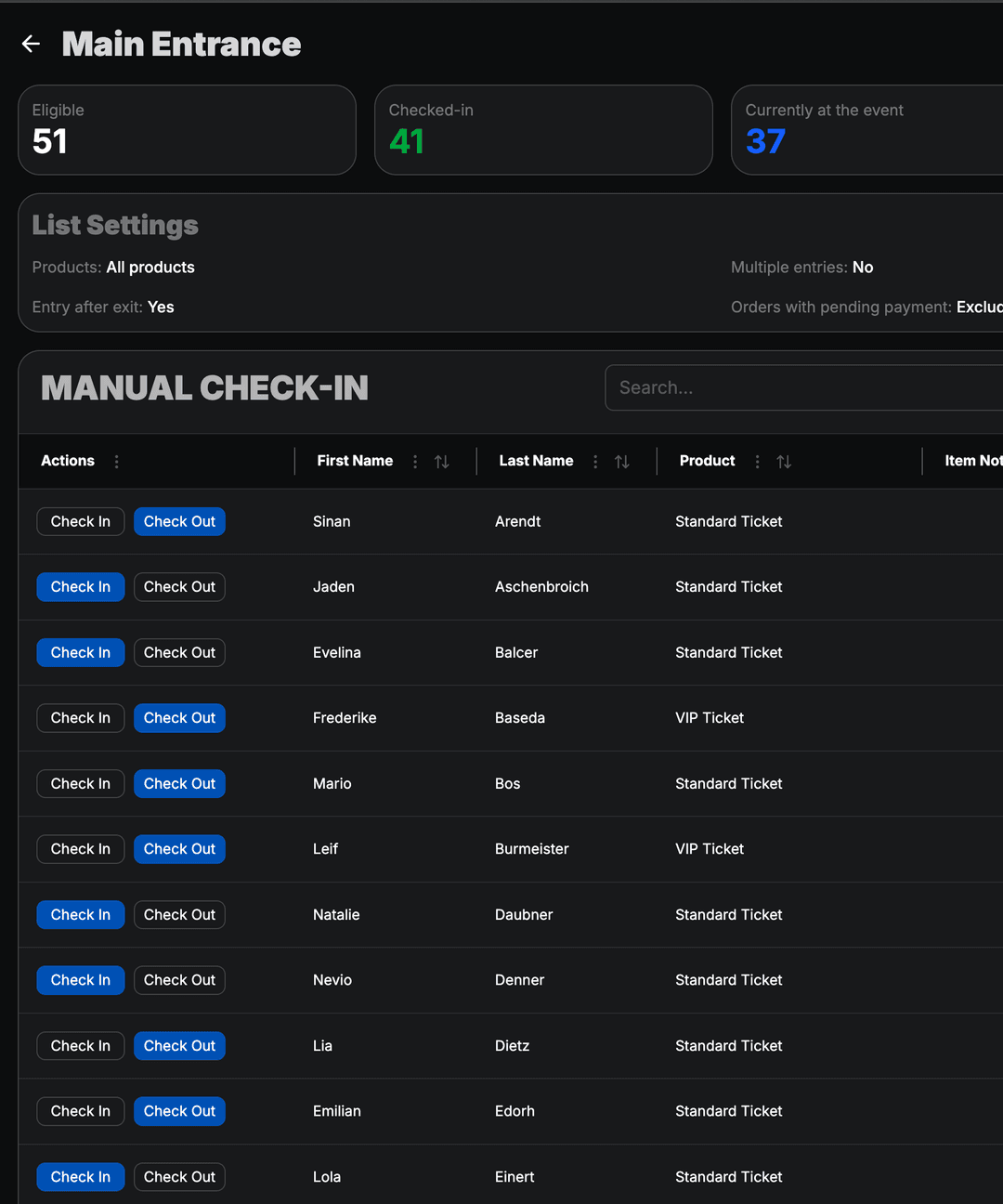Check out Lia Dietz

pos(179,1046)
